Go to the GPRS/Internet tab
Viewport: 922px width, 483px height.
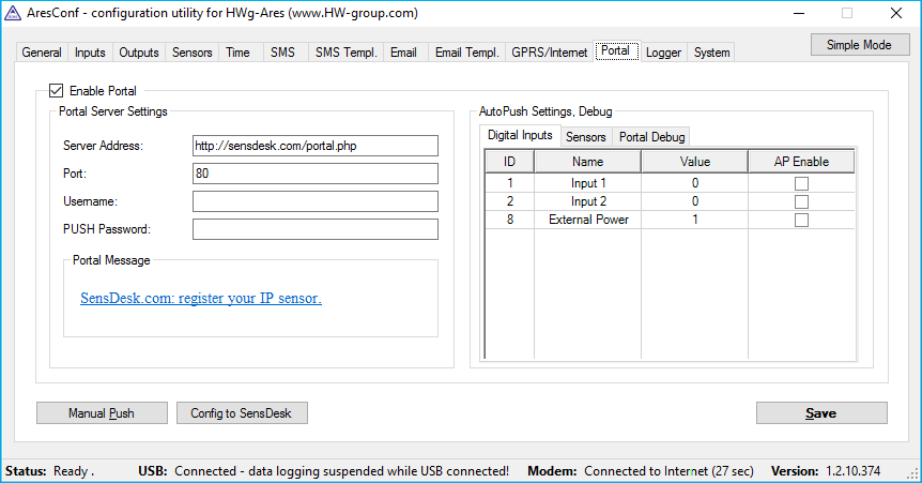point(549,53)
